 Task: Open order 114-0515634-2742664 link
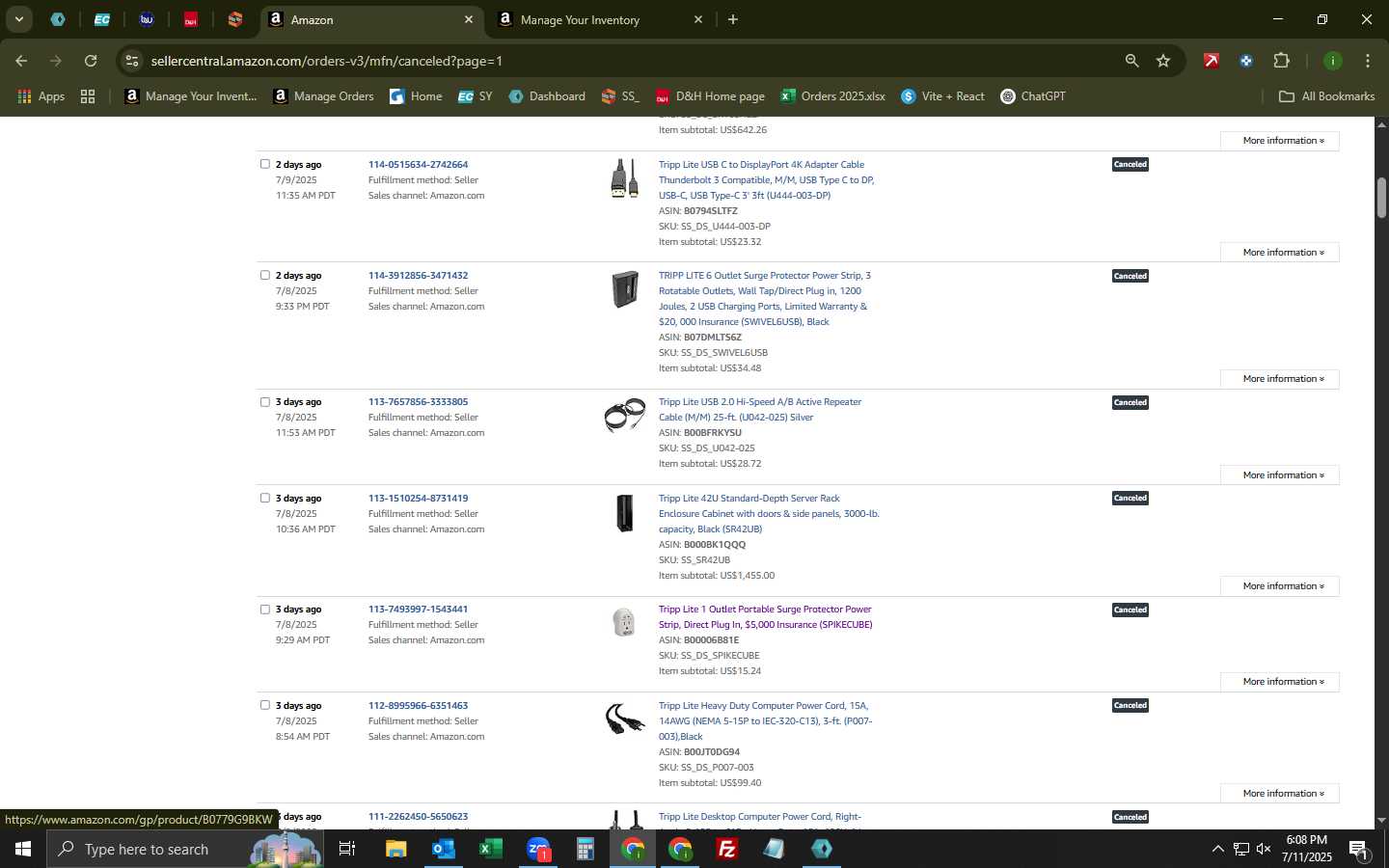pyautogui.click(x=418, y=164)
